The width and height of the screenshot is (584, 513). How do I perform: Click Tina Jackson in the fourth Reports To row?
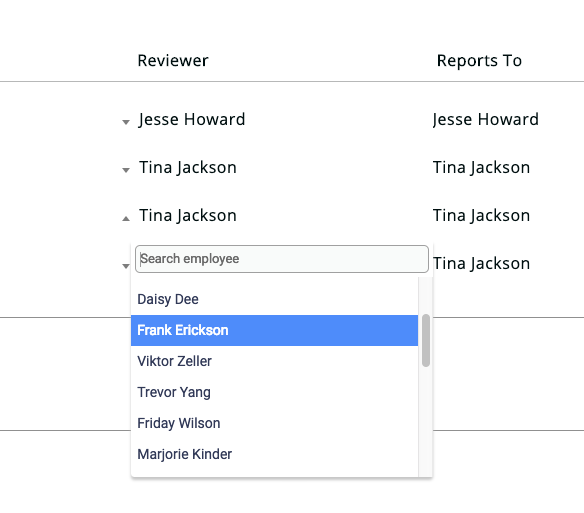(481, 263)
